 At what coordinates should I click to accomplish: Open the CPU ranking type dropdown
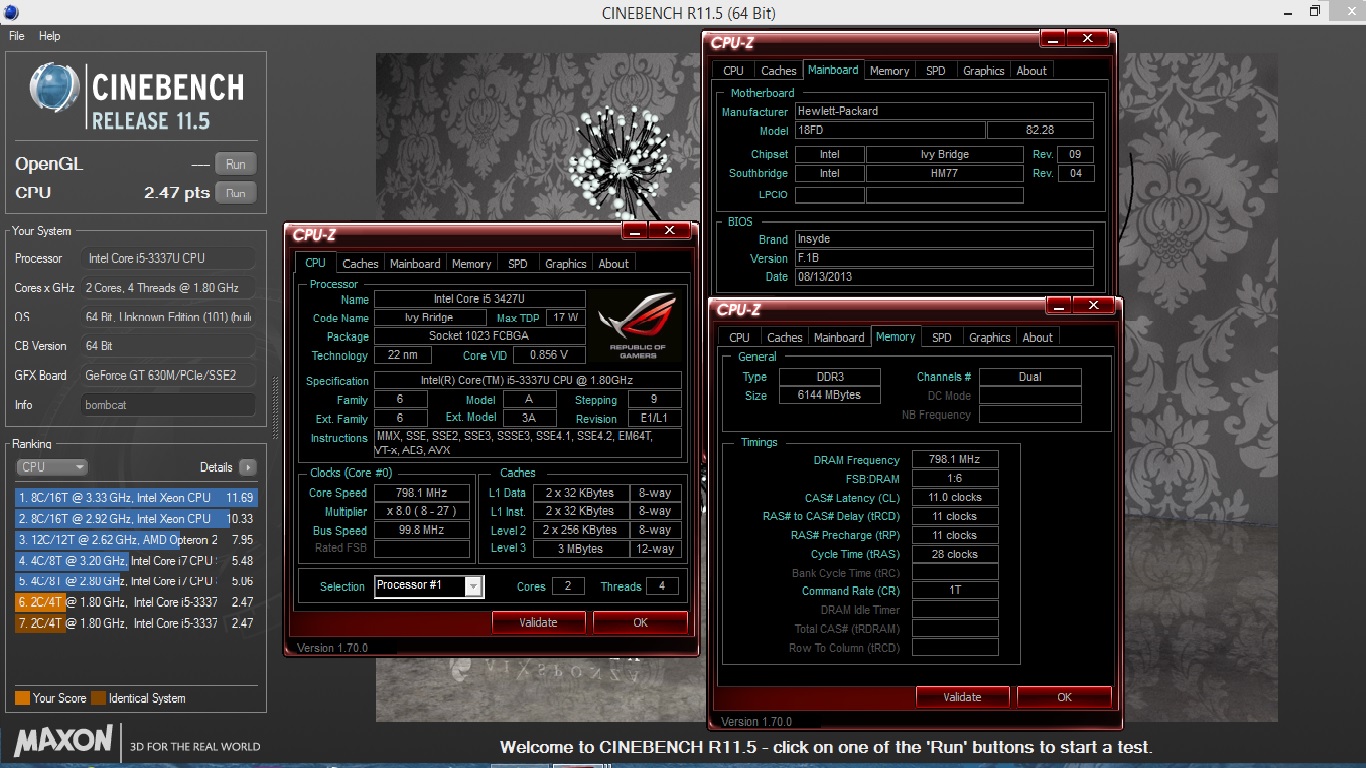53,467
